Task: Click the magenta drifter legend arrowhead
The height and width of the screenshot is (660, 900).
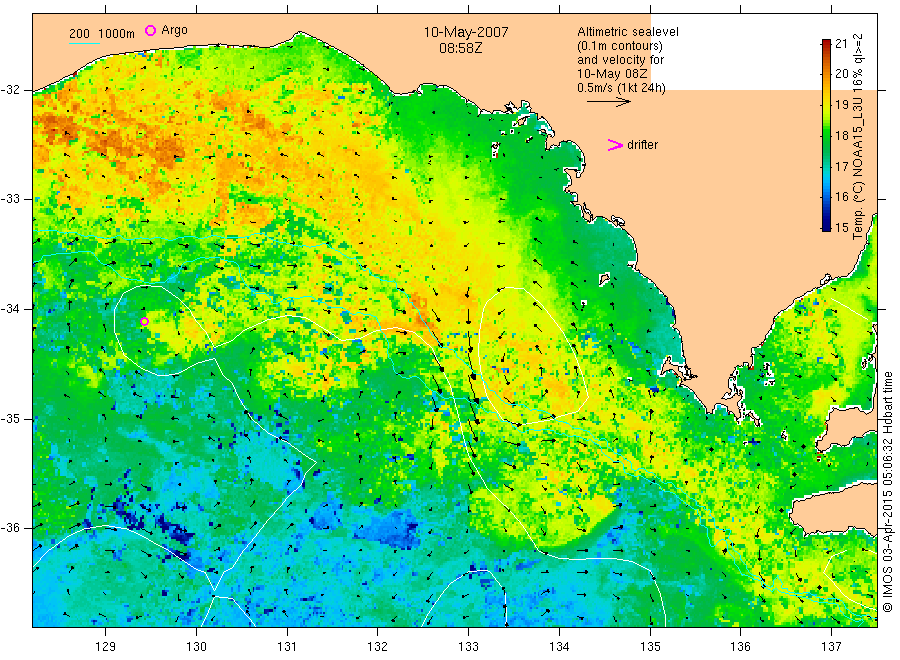Action: click(615, 145)
